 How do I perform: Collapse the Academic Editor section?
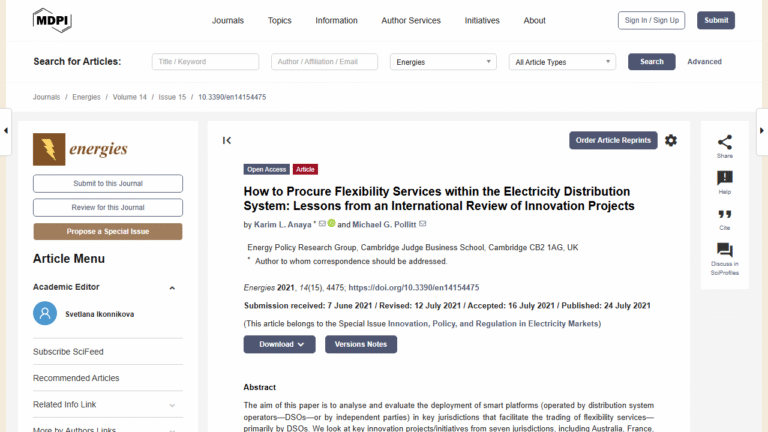pos(172,287)
